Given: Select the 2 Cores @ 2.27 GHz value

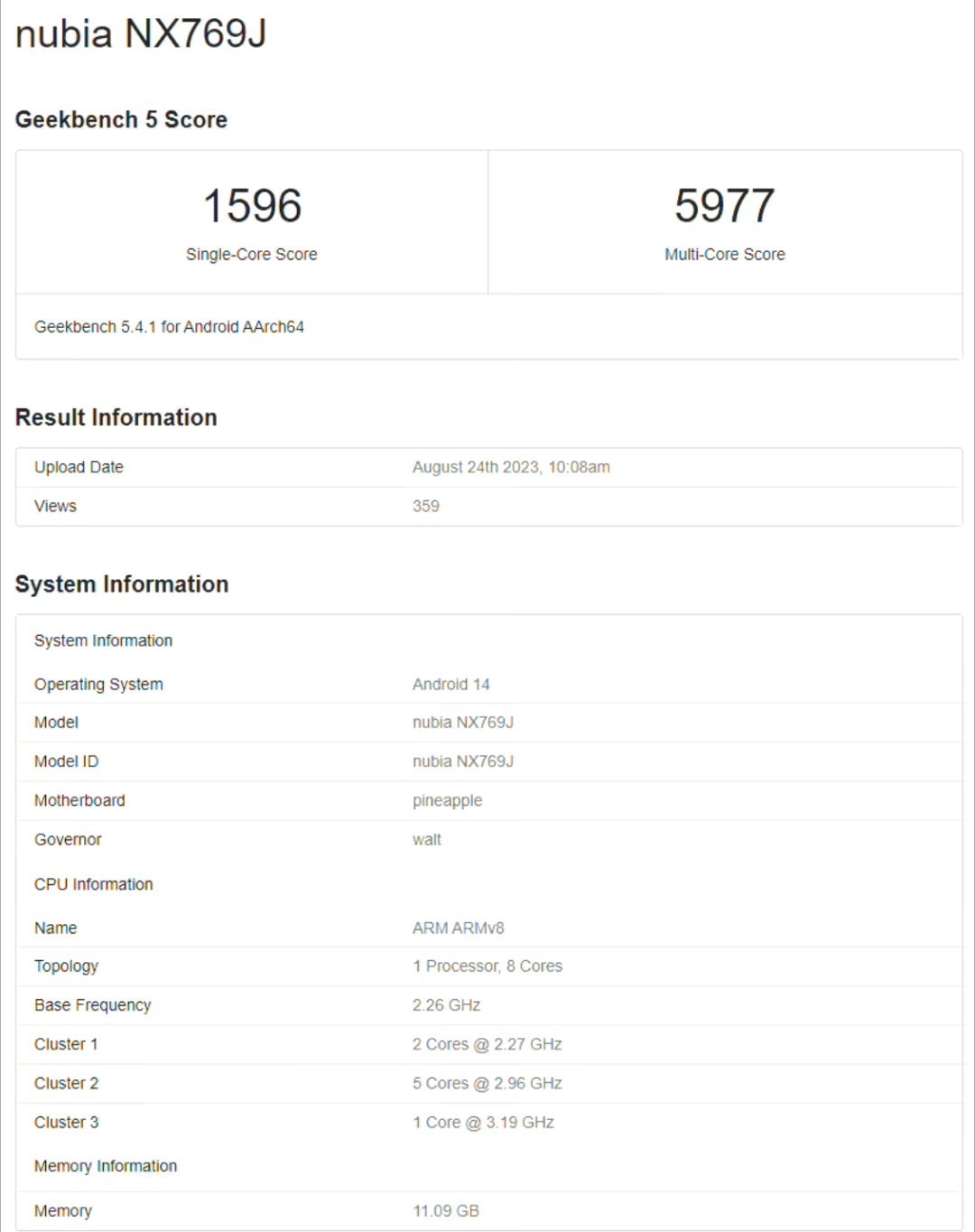Looking at the screenshot, I should tap(487, 1044).
